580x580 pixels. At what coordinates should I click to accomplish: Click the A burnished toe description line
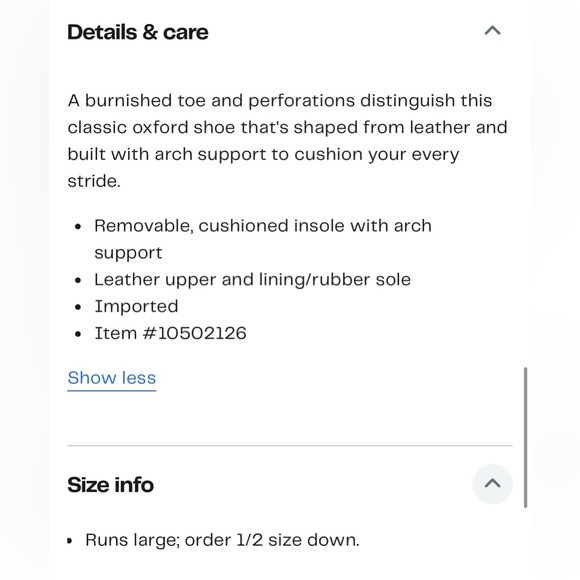click(x=280, y=101)
